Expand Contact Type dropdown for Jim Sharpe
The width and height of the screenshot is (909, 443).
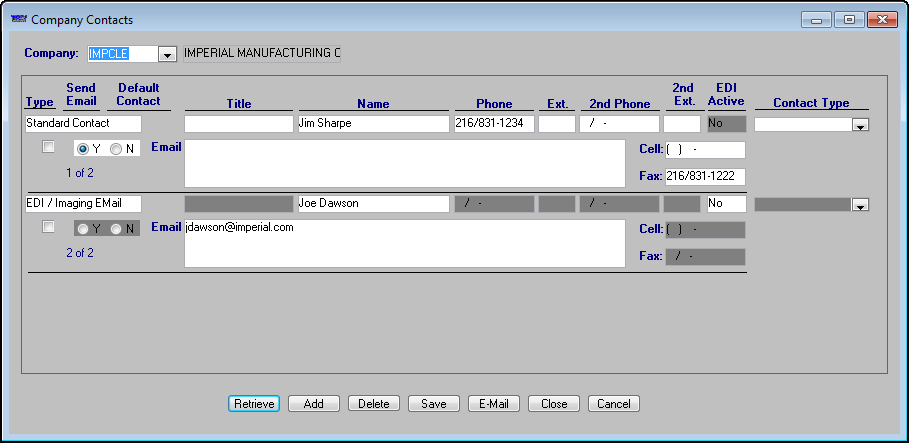859,125
